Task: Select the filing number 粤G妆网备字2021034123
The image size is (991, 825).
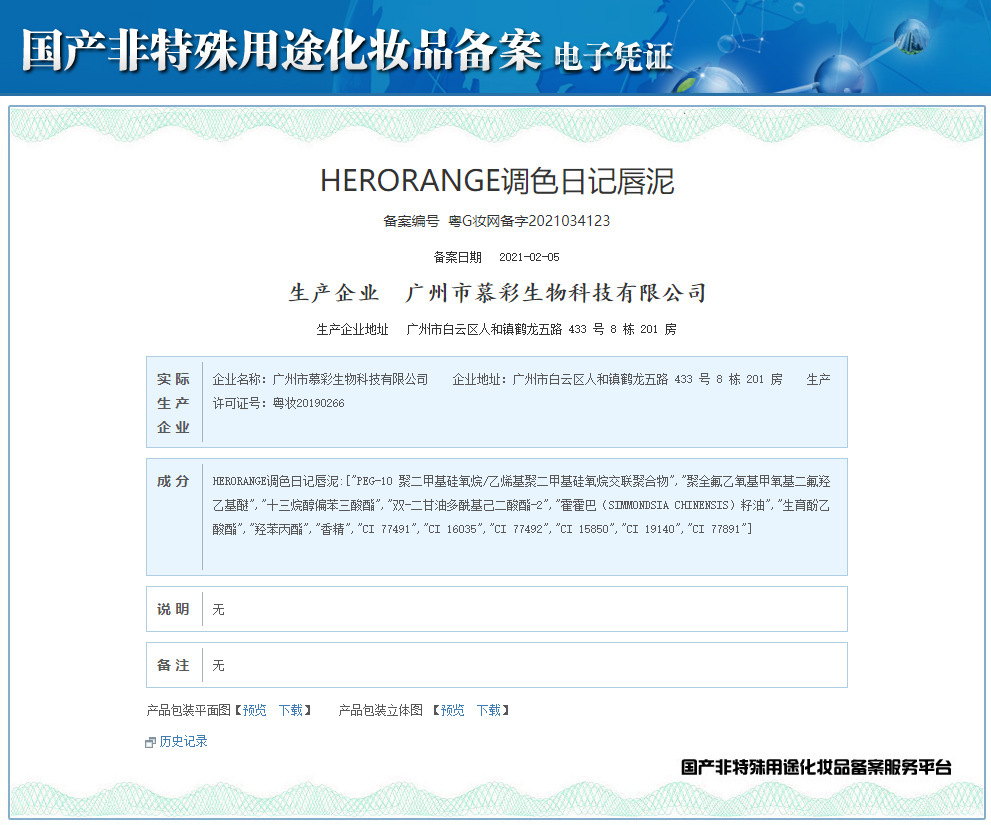Action: pyautogui.click(x=529, y=221)
